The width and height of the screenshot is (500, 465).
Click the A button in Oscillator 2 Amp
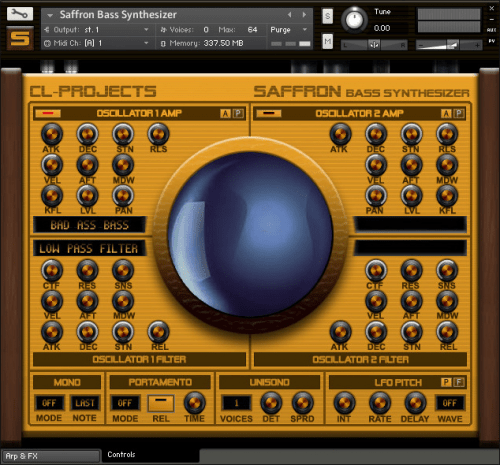tap(446, 114)
